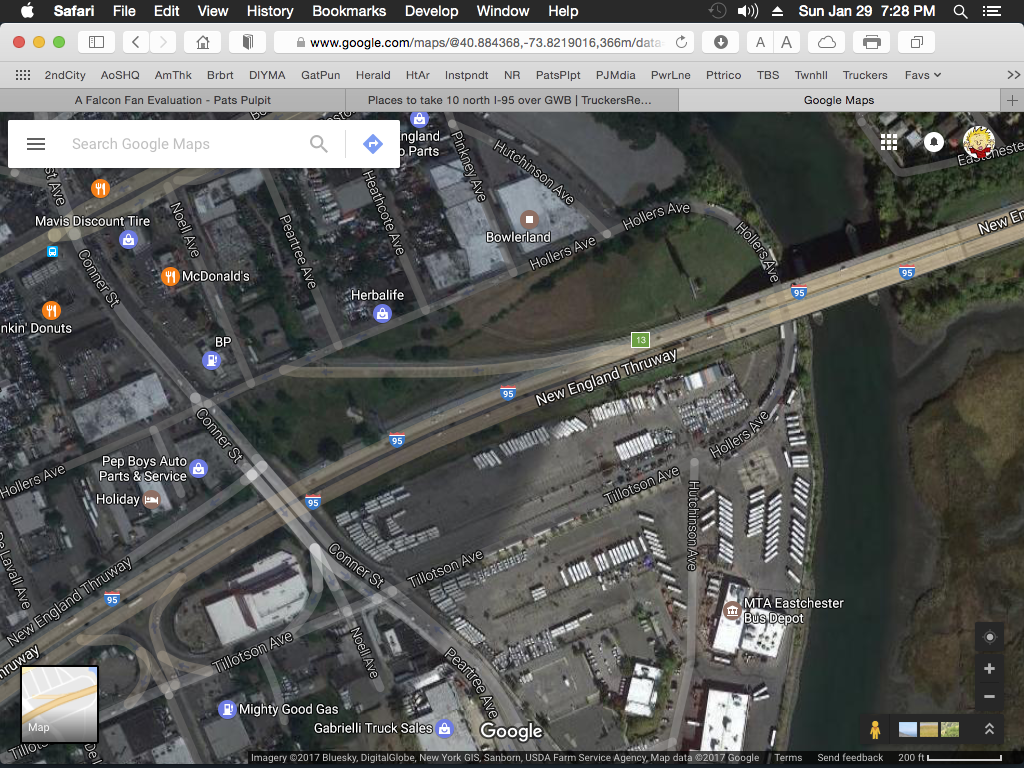This screenshot has height=768, width=1024.
Task: Open the Google apps grid
Action: tap(889, 142)
